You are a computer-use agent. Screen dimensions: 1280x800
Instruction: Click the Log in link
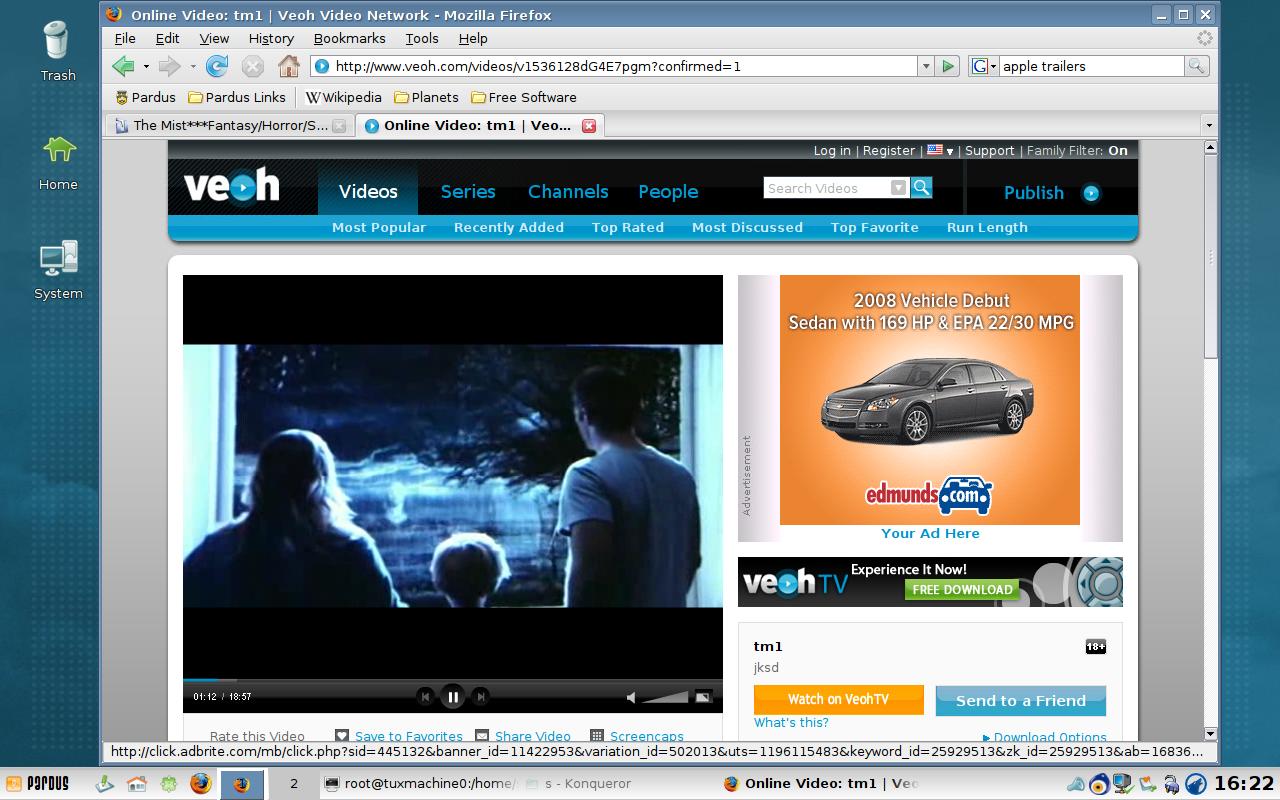832,150
